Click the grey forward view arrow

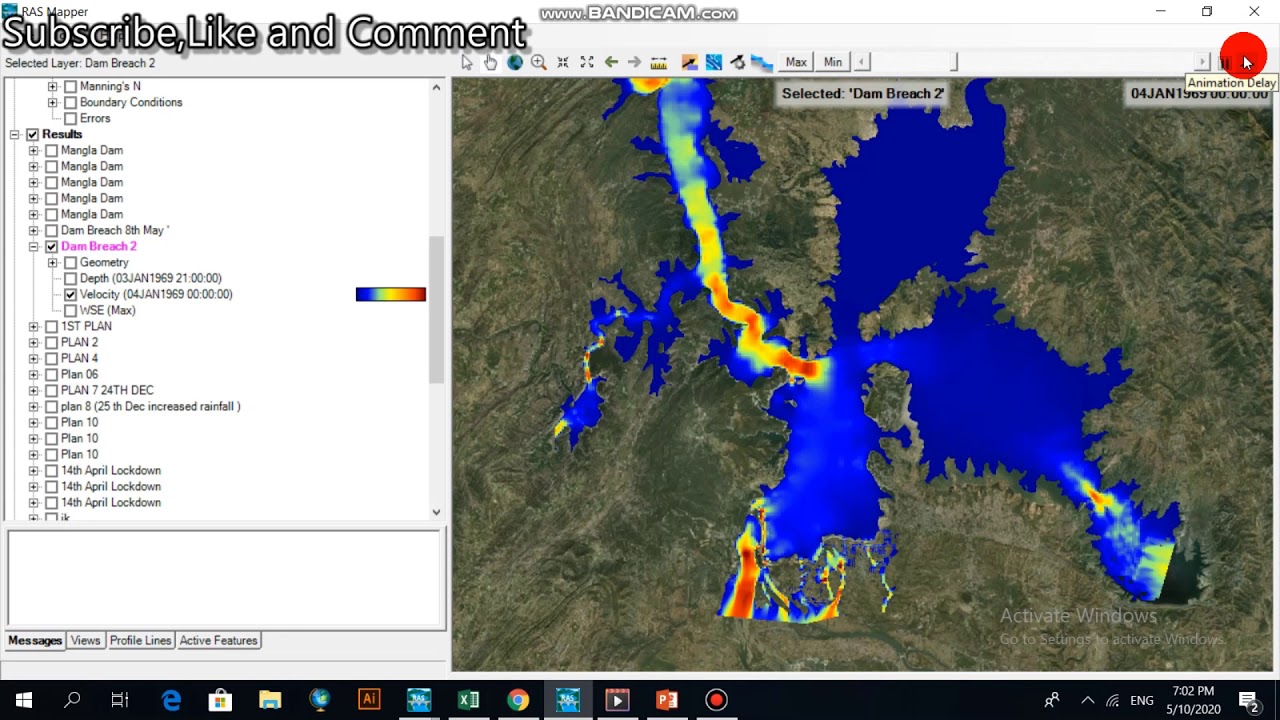point(635,62)
